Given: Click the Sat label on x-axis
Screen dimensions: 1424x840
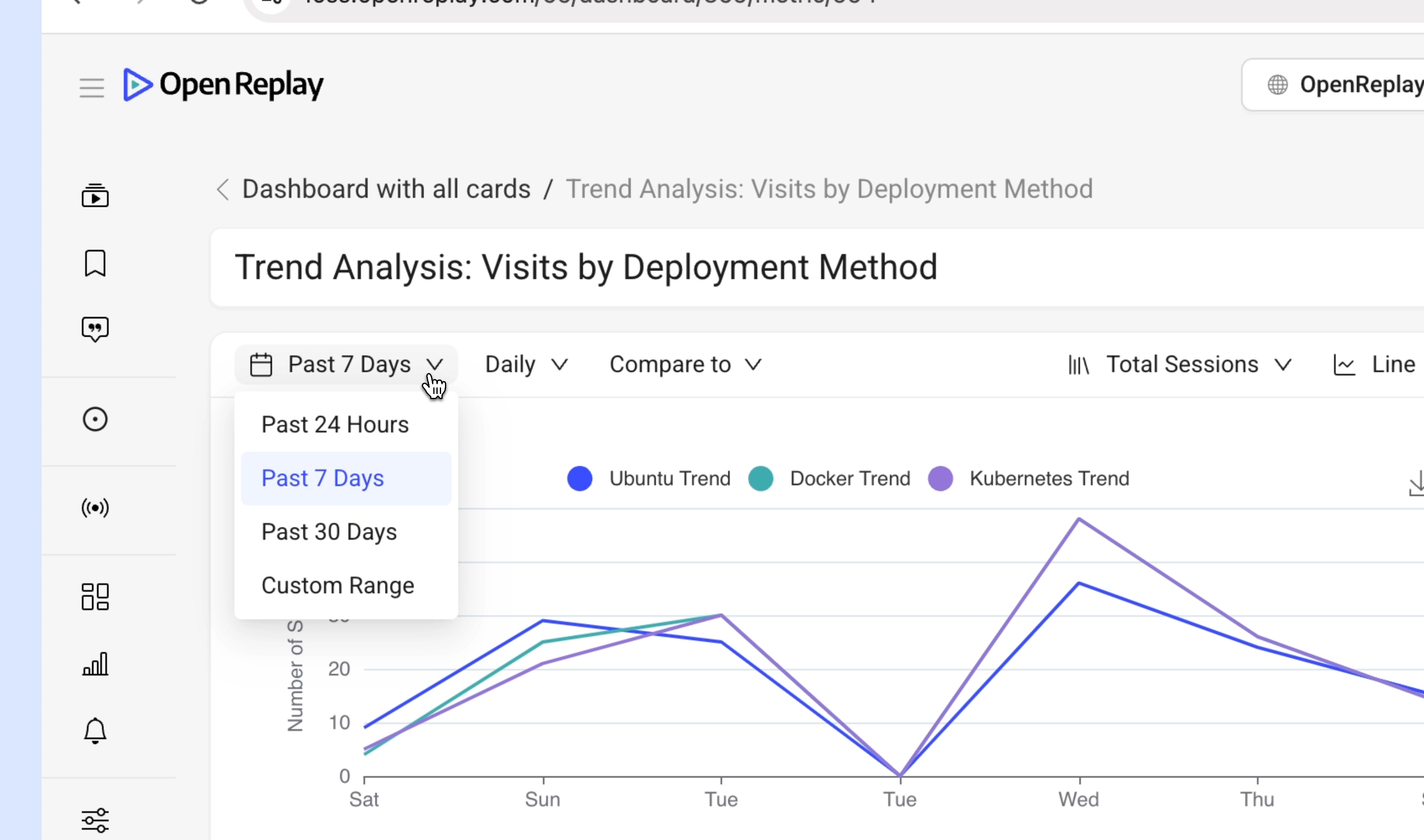Looking at the screenshot, I should tap(364, 799).
